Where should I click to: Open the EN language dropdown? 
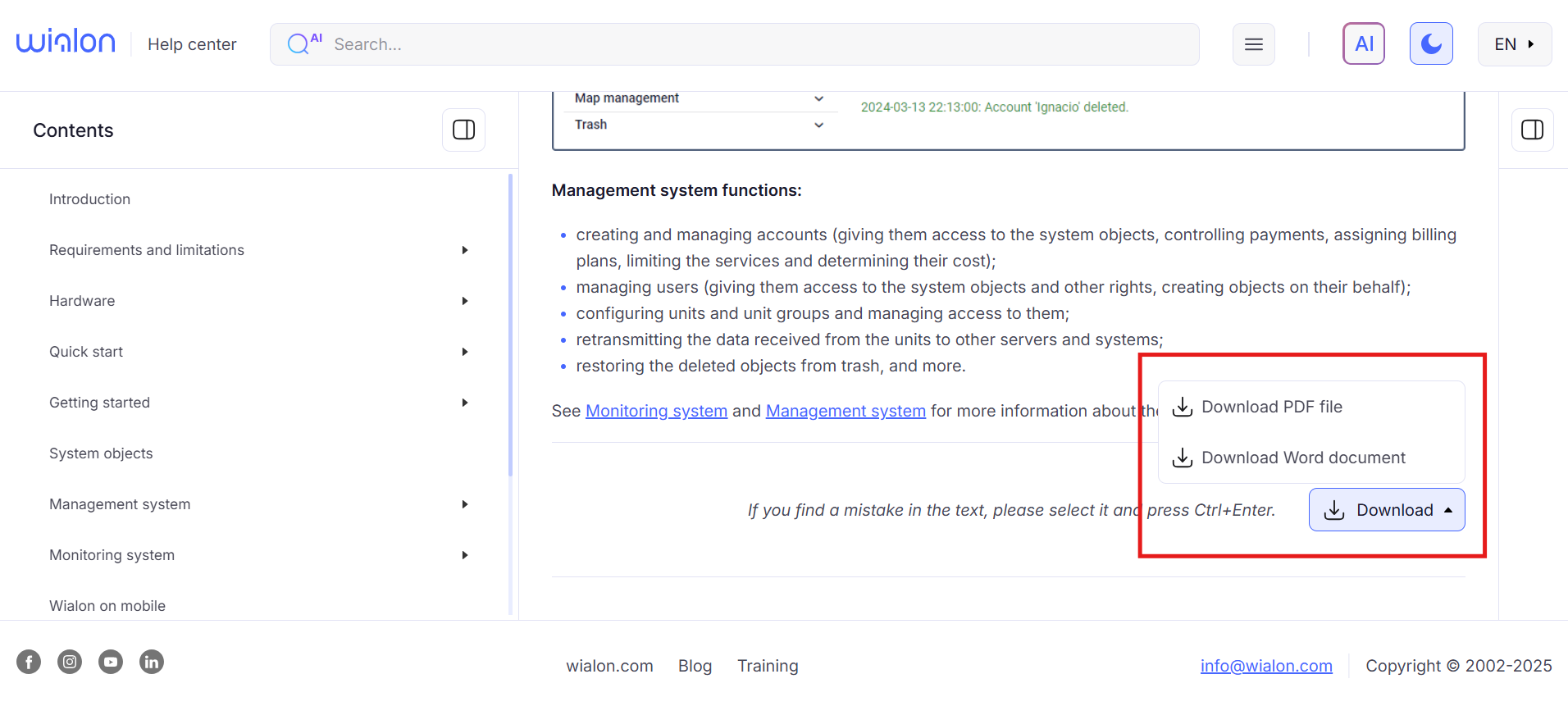point(1514,44)
